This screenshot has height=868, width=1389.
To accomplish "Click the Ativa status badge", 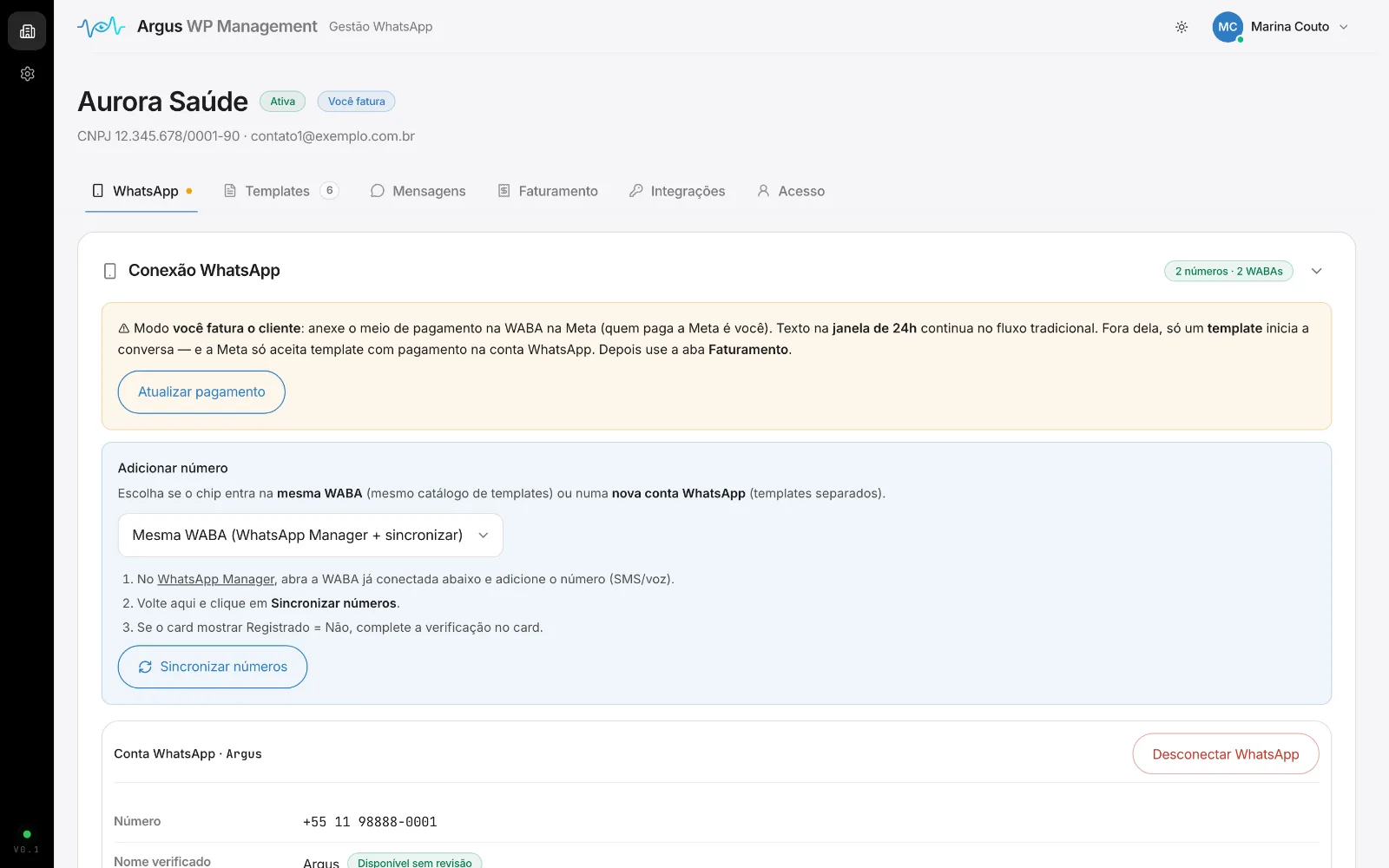I will pos(282,102).
